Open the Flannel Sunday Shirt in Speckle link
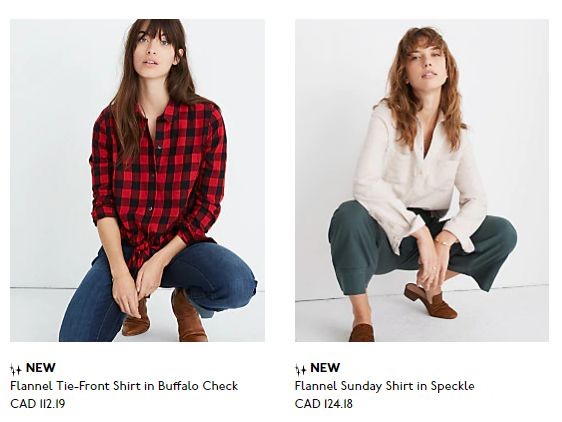Screen dimensions: 562x422 tap(385, 386)
